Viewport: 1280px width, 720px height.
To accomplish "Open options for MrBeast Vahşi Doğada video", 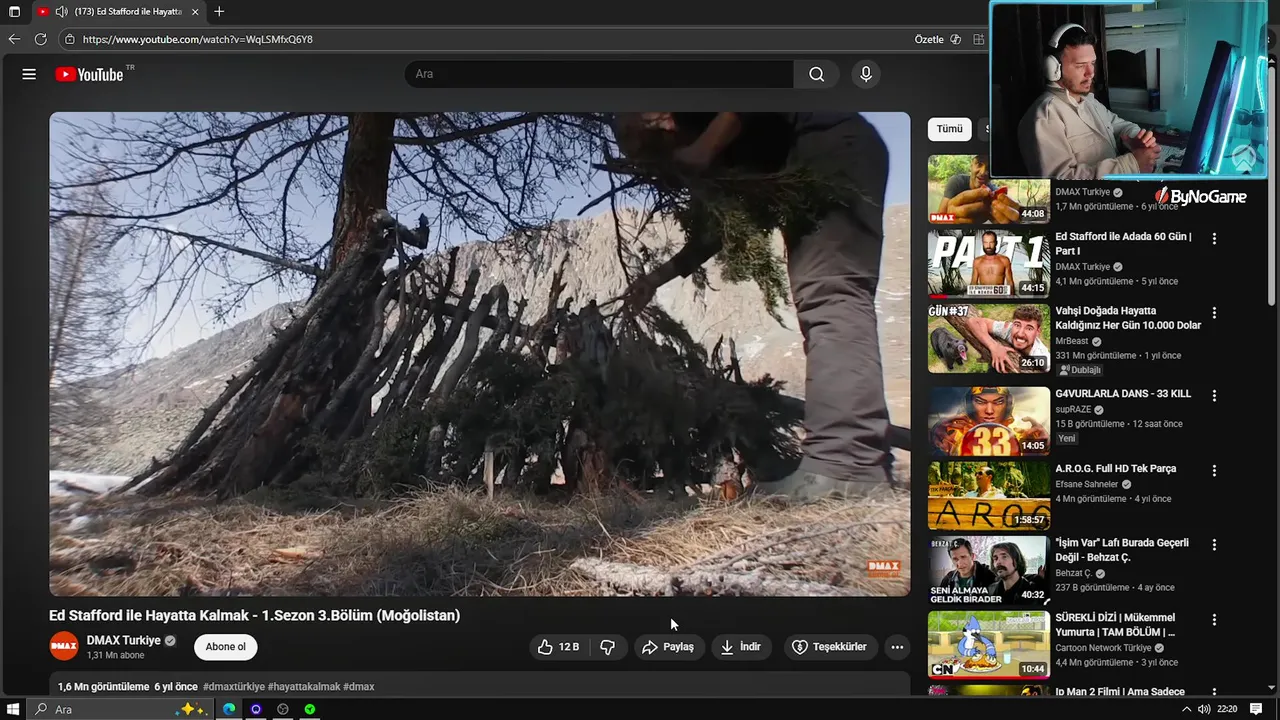I will (x=1214, y=313).
